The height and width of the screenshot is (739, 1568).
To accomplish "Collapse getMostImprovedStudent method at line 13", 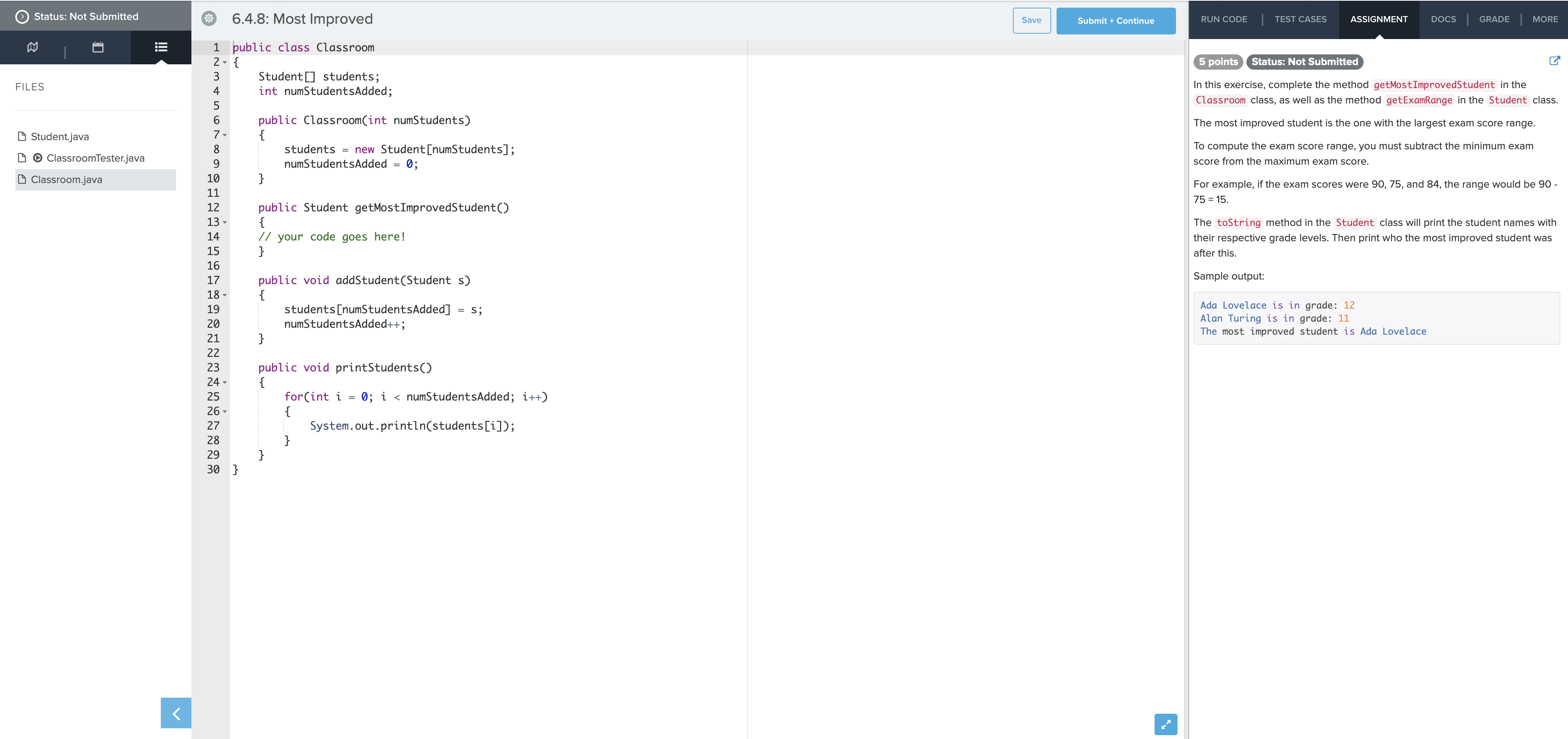I will click(224, 222).
